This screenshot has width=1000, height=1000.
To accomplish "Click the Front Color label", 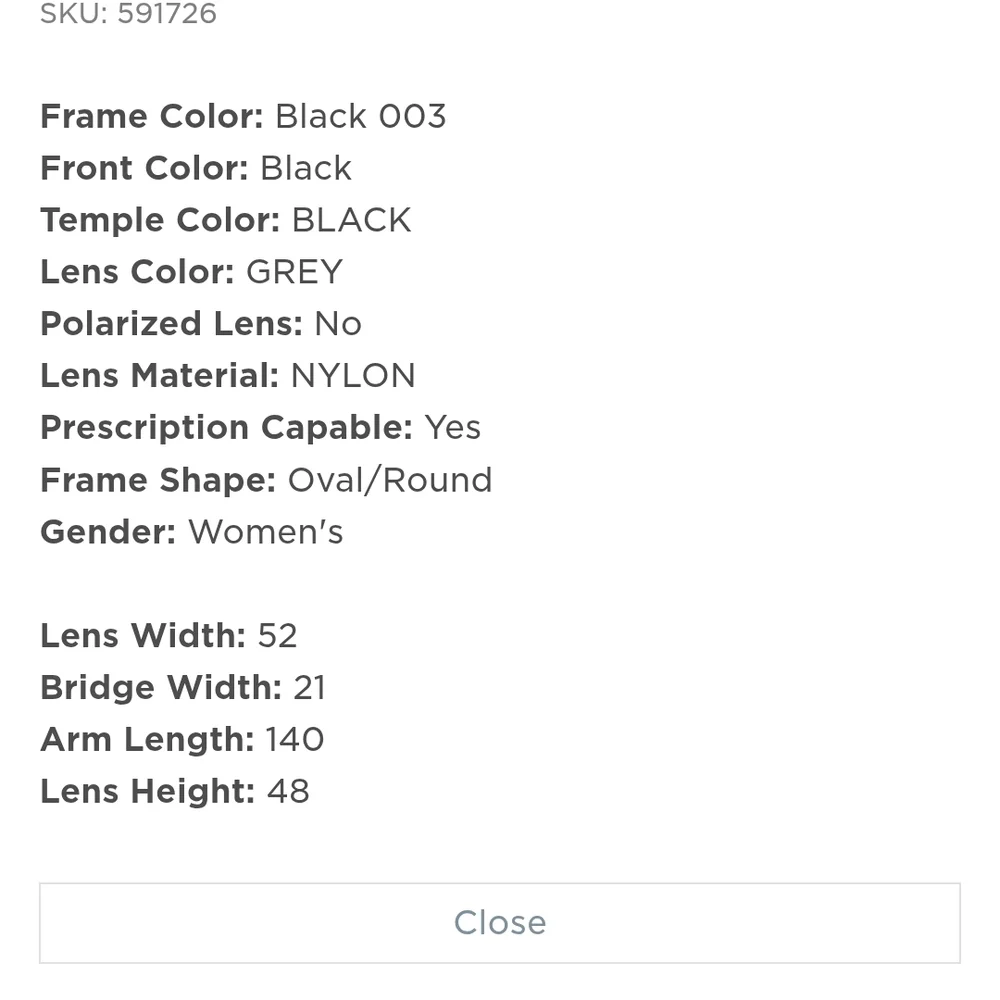I will [x=144, y=168].
